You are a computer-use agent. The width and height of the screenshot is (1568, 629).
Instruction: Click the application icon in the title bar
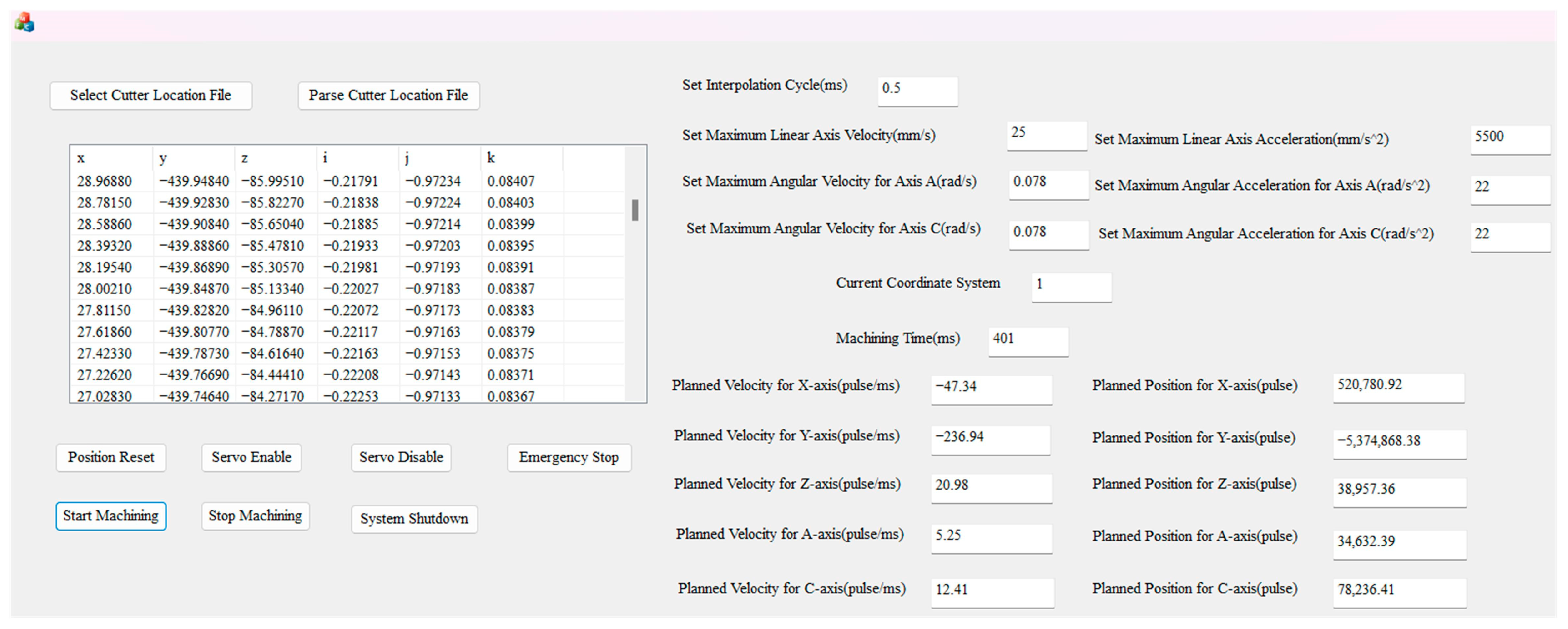(24, 22)
